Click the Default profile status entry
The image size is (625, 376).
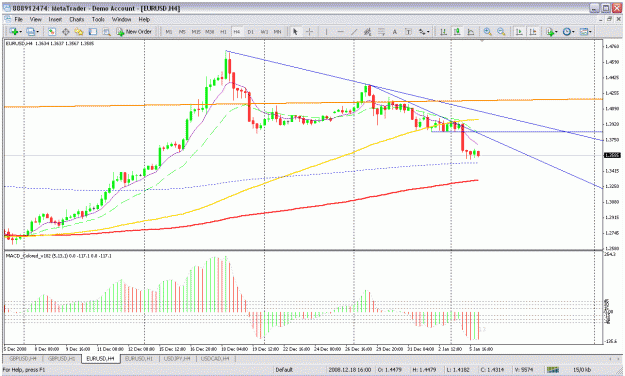(284, 370)
